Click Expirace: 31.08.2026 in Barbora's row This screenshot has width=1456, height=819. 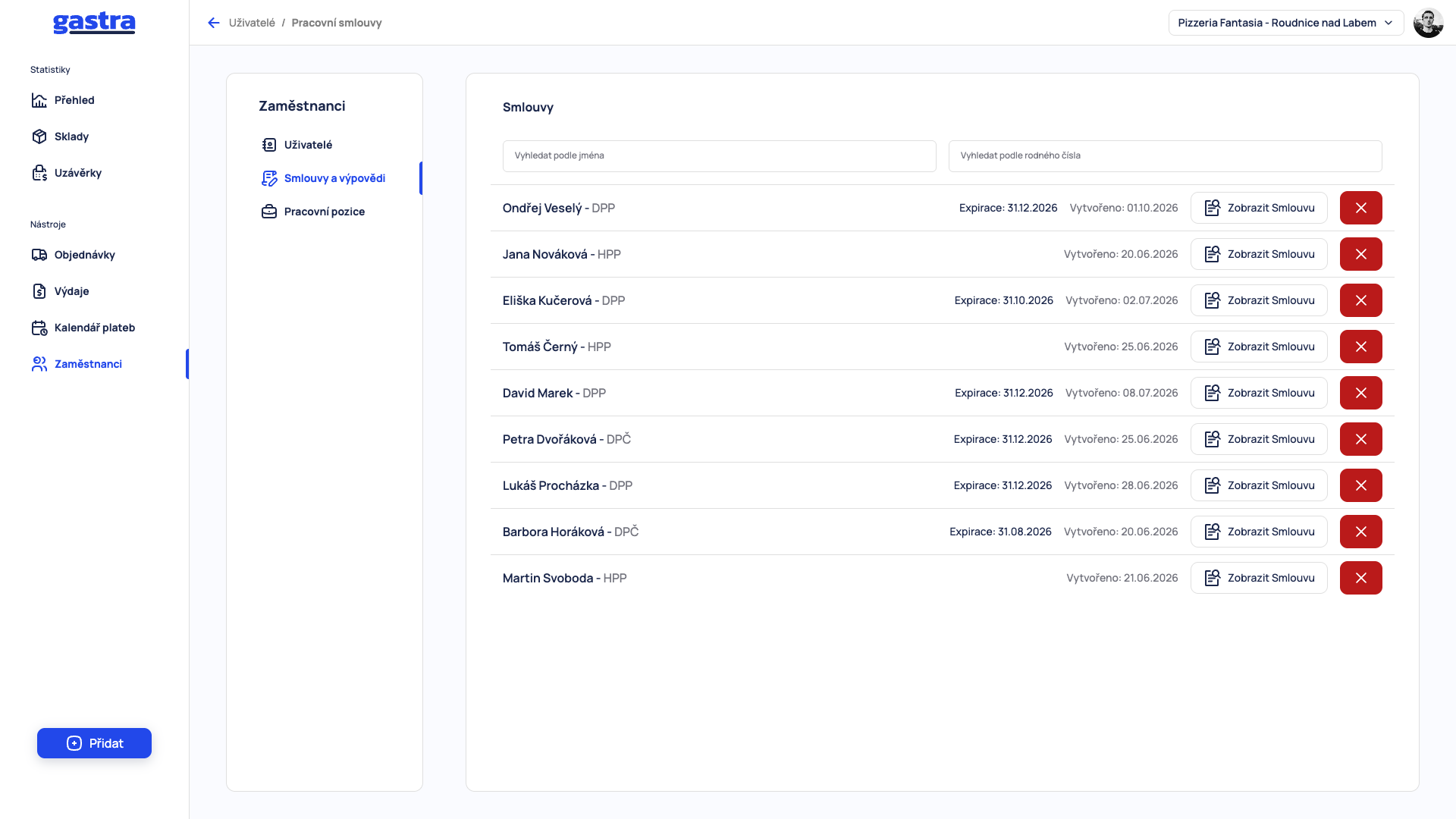(1000, 532)
